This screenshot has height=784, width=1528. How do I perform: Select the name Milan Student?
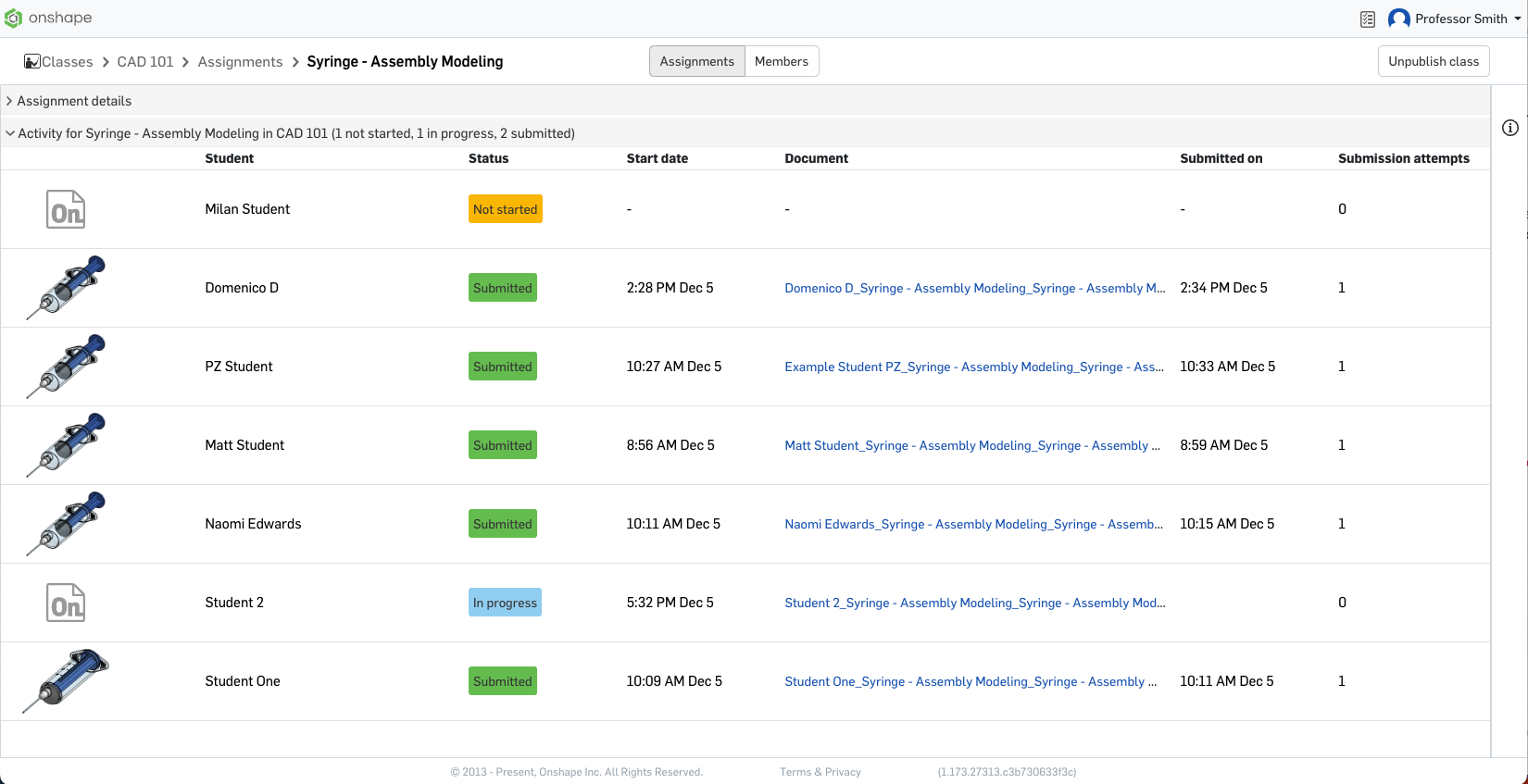(247, 209)
